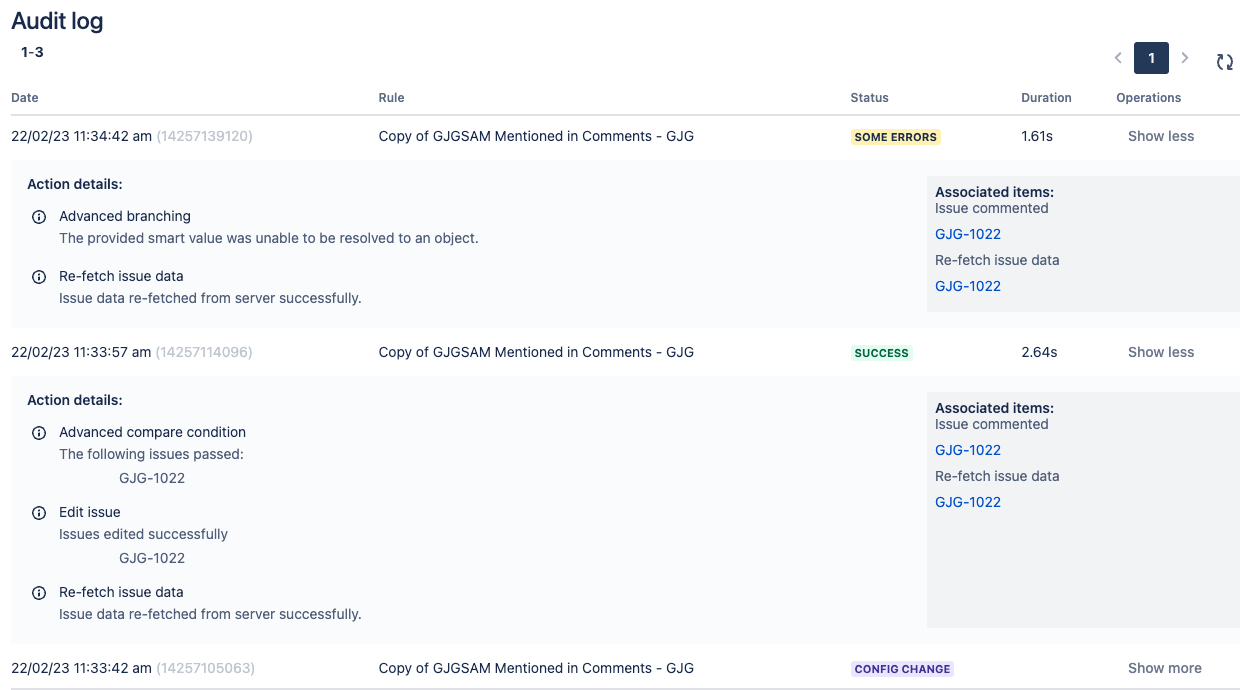Click the refresh audit log icon
This screenshot has width=1240, height=690.
(1224, 62)
